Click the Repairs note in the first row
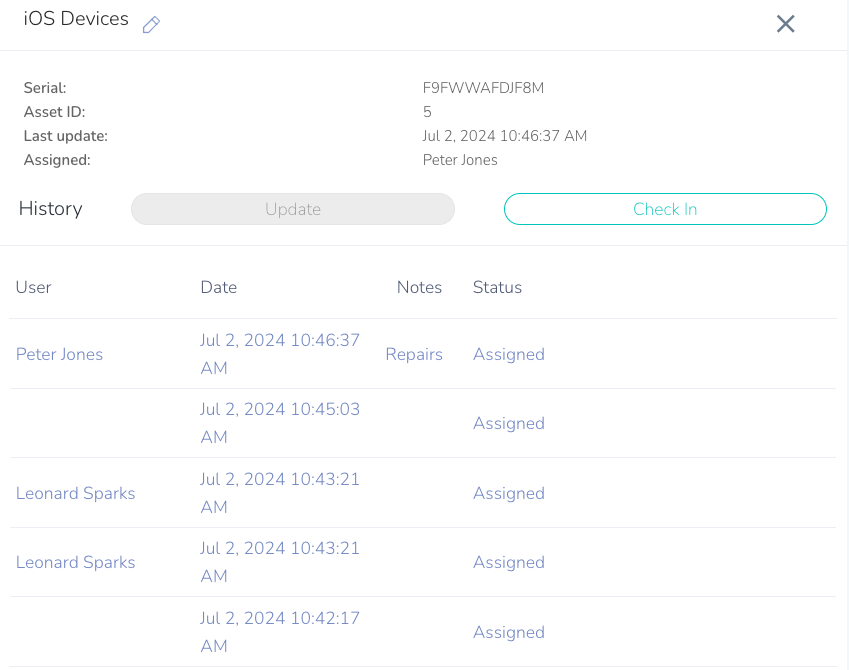 [414, 354]
